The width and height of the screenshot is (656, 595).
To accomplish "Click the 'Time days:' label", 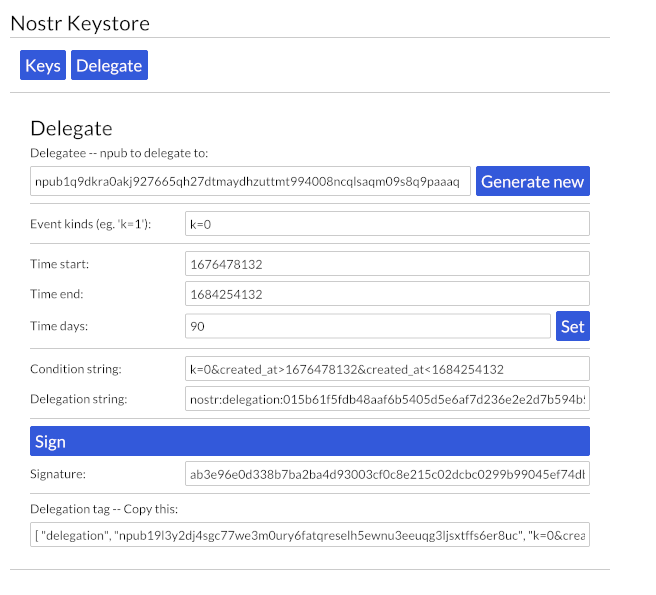I will 59,326.
